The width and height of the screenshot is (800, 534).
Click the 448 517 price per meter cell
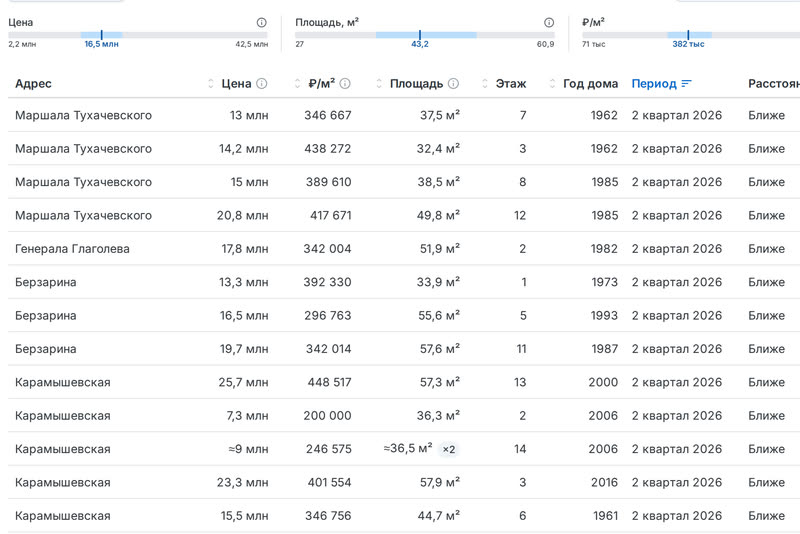click(329, 383)
